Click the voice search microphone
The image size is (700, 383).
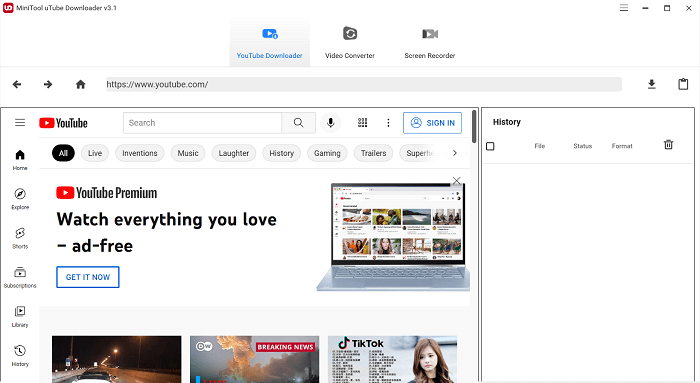click(x=330, y=123)
